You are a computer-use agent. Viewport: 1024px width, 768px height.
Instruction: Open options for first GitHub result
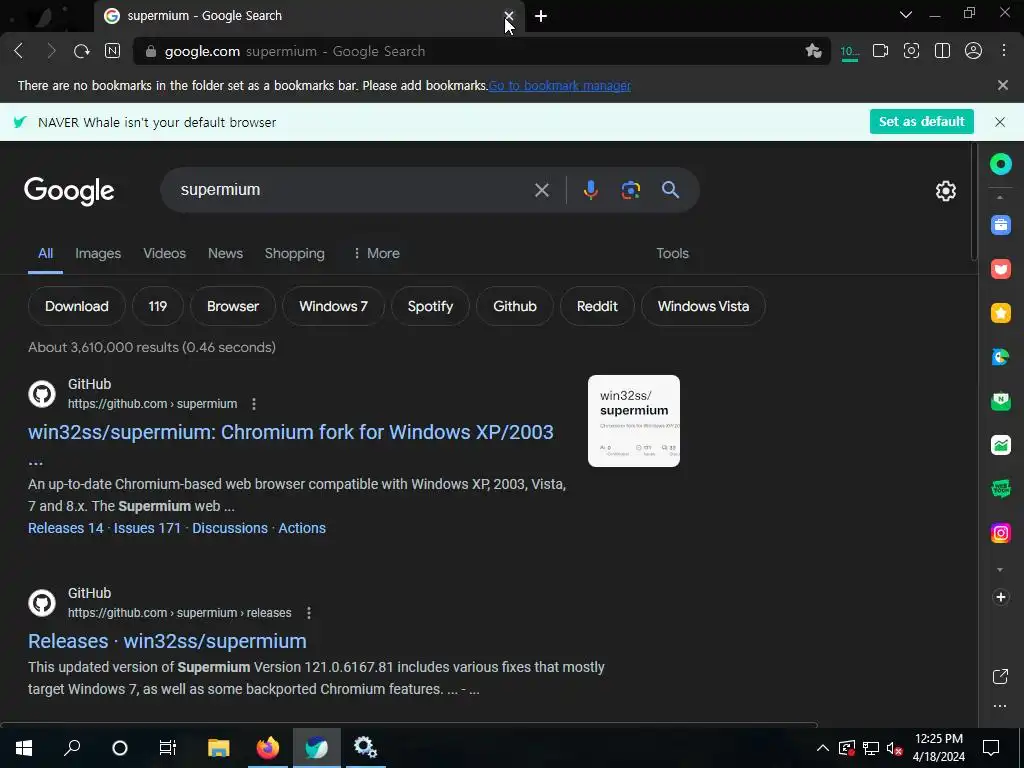pyautogui.click(x=254, y=404)
